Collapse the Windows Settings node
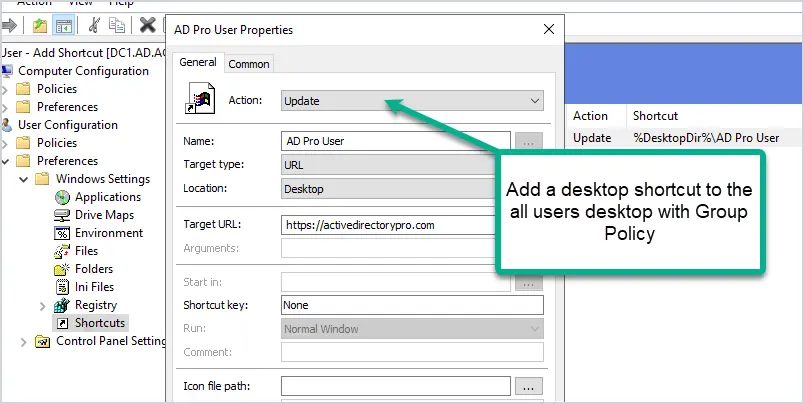Viewport: 804px width, 404px height. click(24, 180)
